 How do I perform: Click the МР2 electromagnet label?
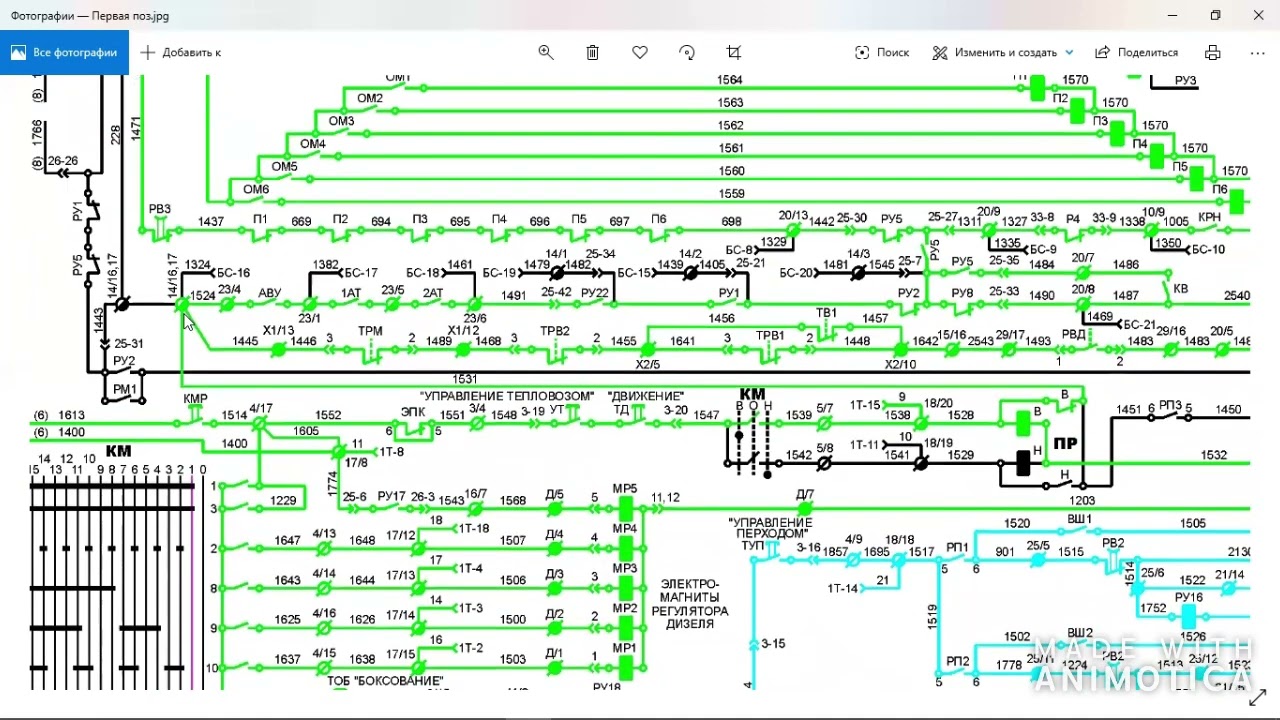point(625,608)
